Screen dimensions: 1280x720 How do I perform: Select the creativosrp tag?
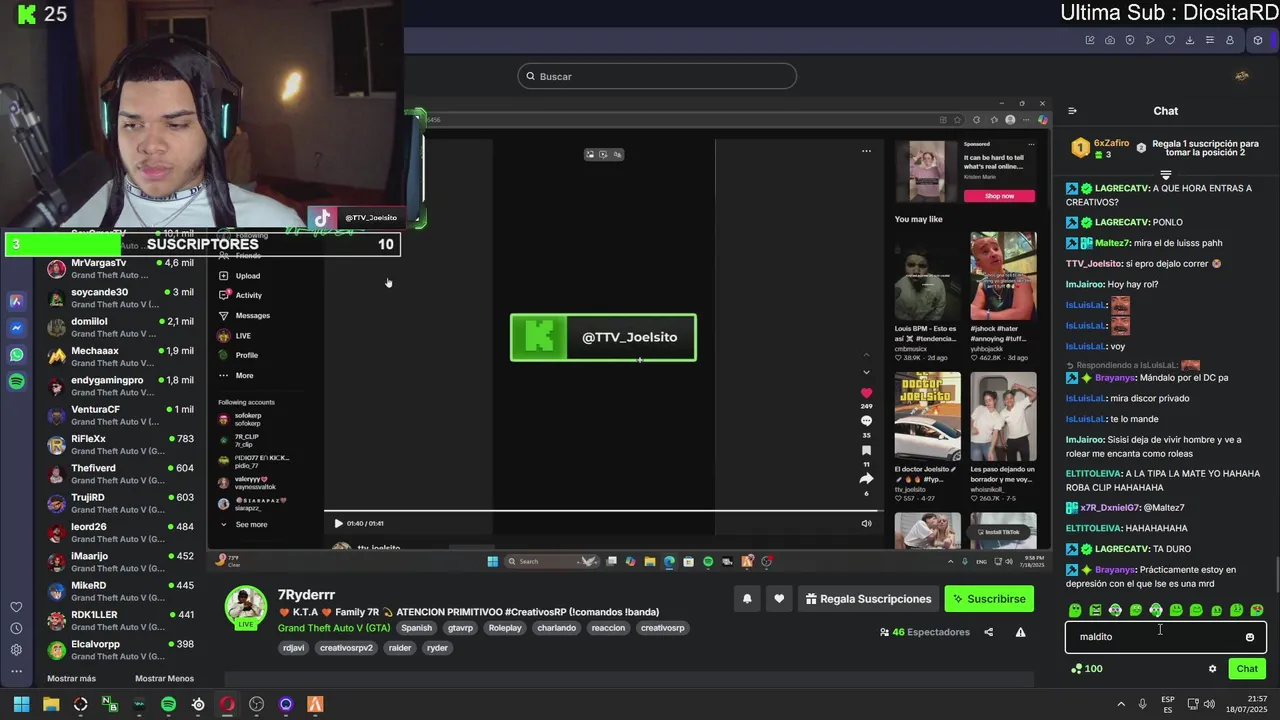663,628
